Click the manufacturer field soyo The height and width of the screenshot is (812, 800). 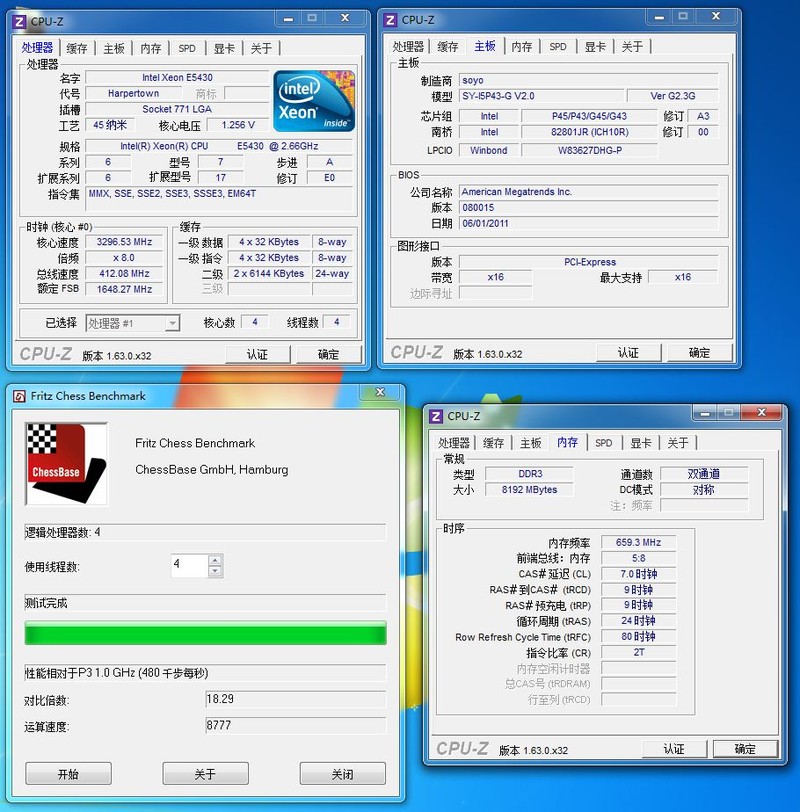point(589,80)
